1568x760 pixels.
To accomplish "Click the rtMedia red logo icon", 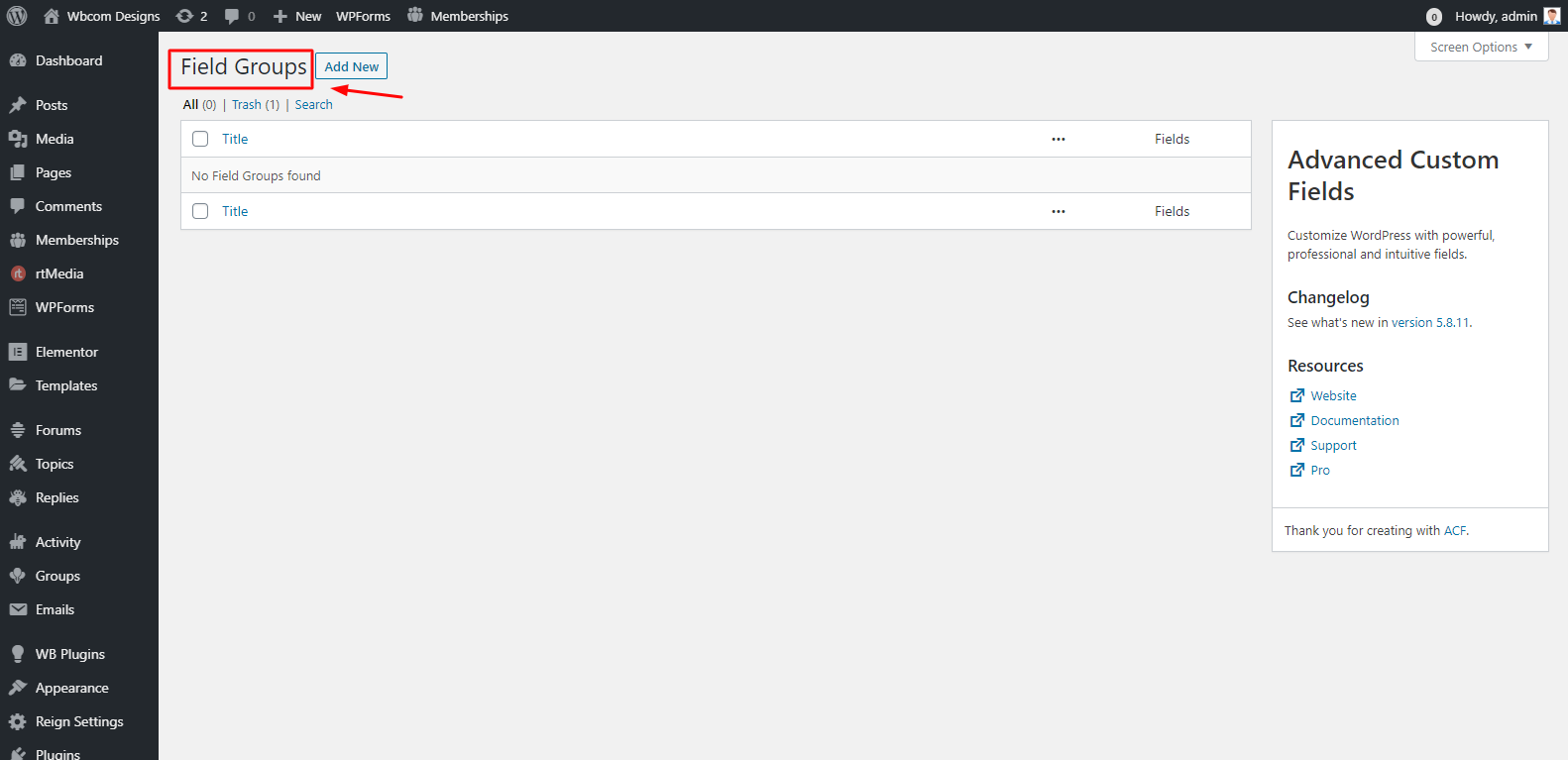I will 18,273.
